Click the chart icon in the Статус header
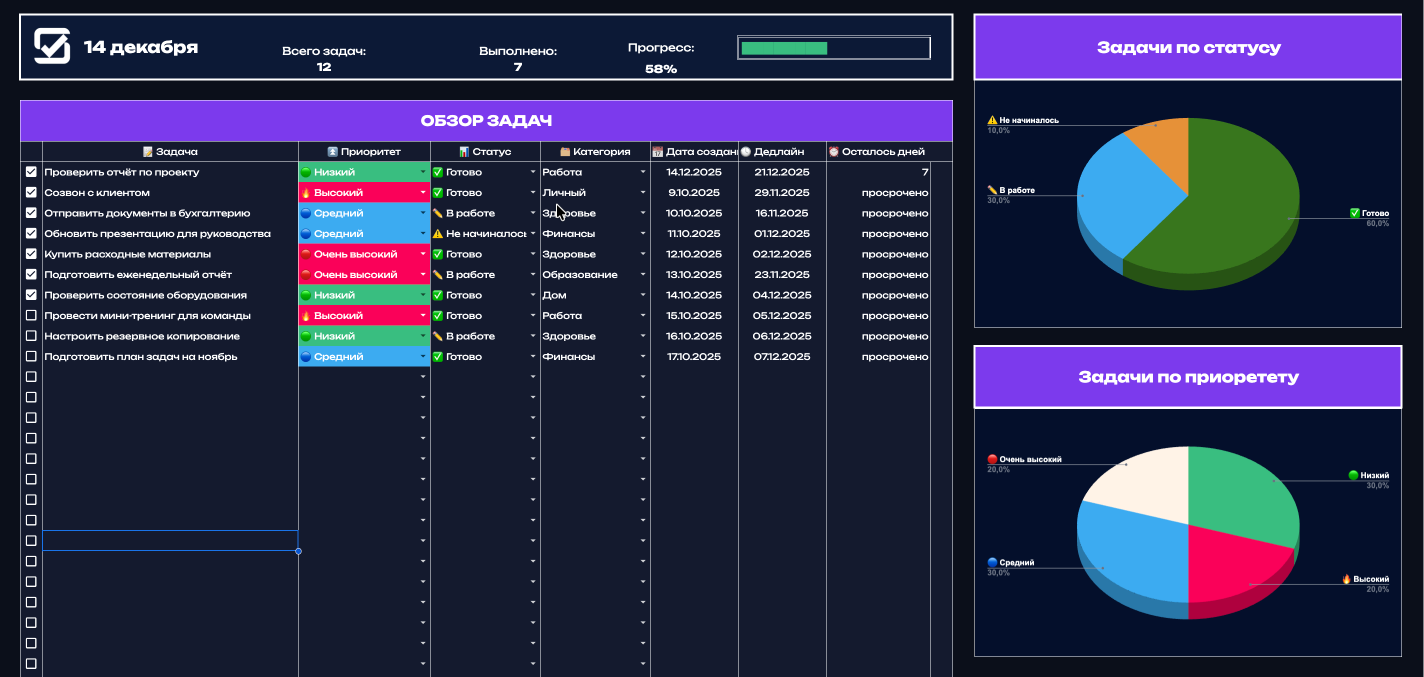The width and height of the screenshot is (1424, 677). point(464,152)
